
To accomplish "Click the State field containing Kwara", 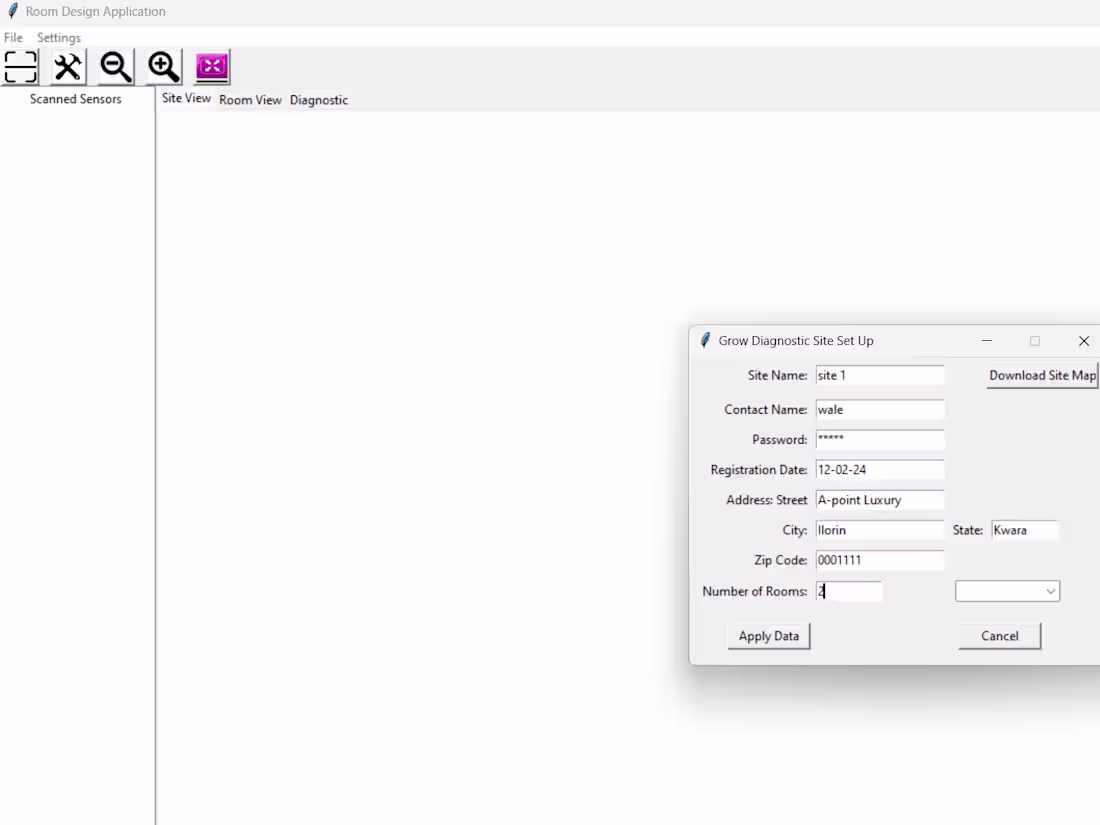I will [1024, 530].
